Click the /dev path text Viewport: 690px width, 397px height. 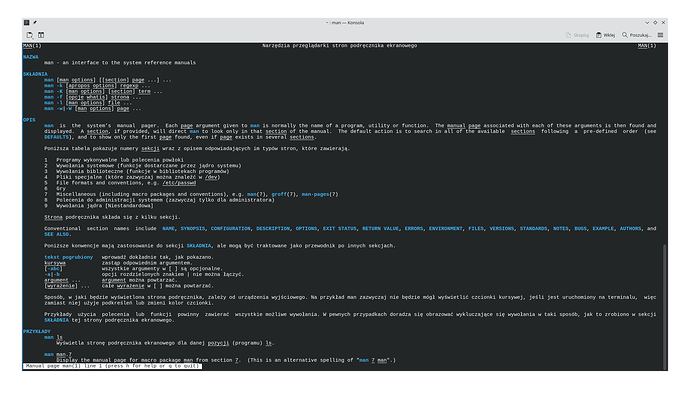click(x=212, y=177)
